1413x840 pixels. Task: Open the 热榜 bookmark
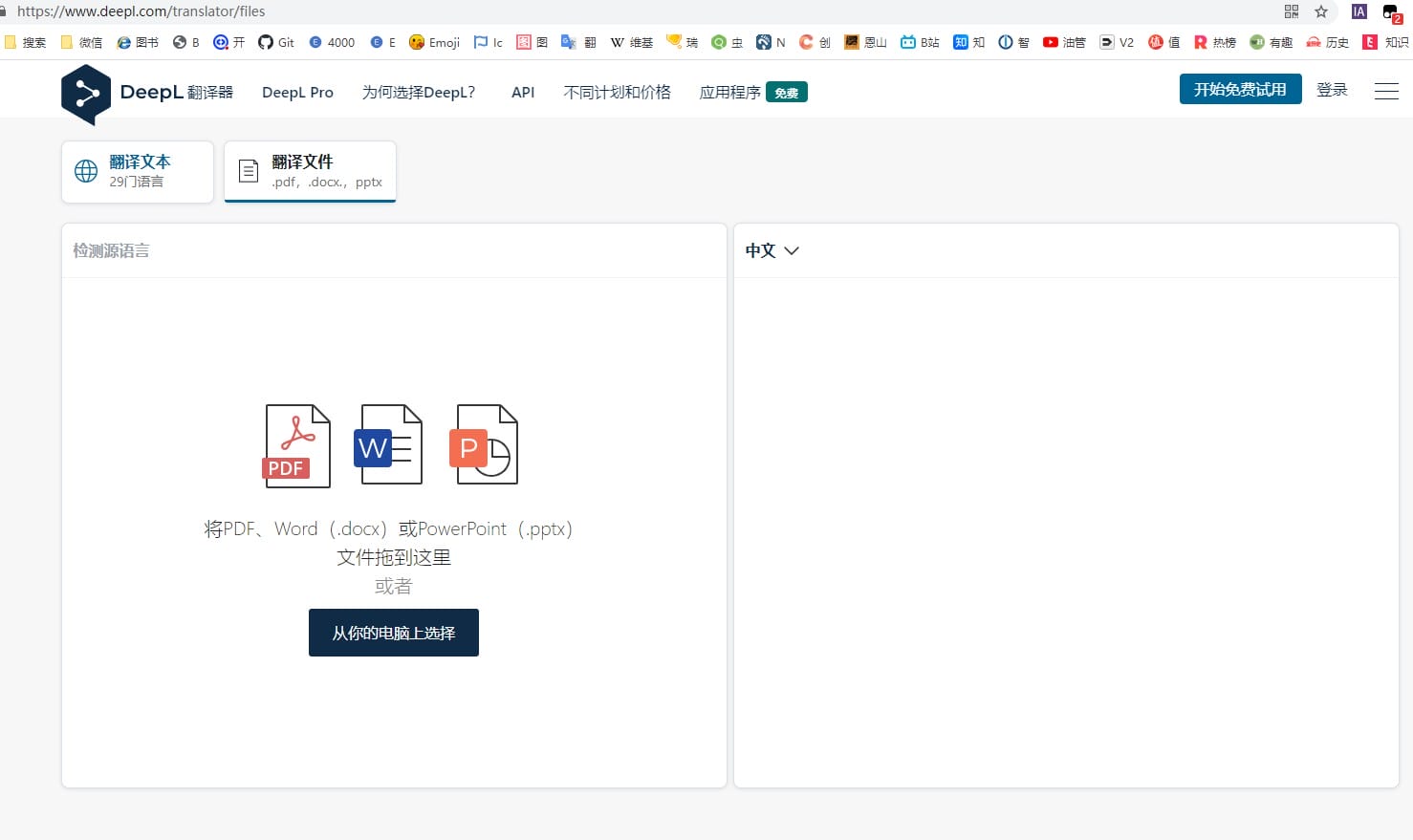coord(1215,42)
